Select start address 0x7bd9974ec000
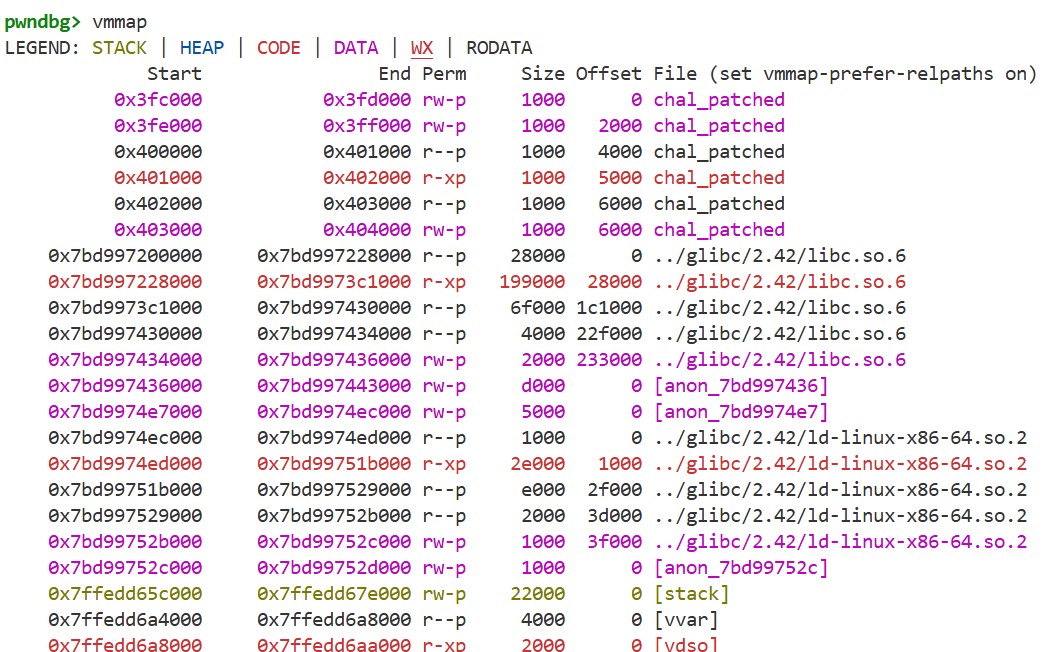Image resolution: width=1048 pixels, height=652 pixels. click(125, 438)
